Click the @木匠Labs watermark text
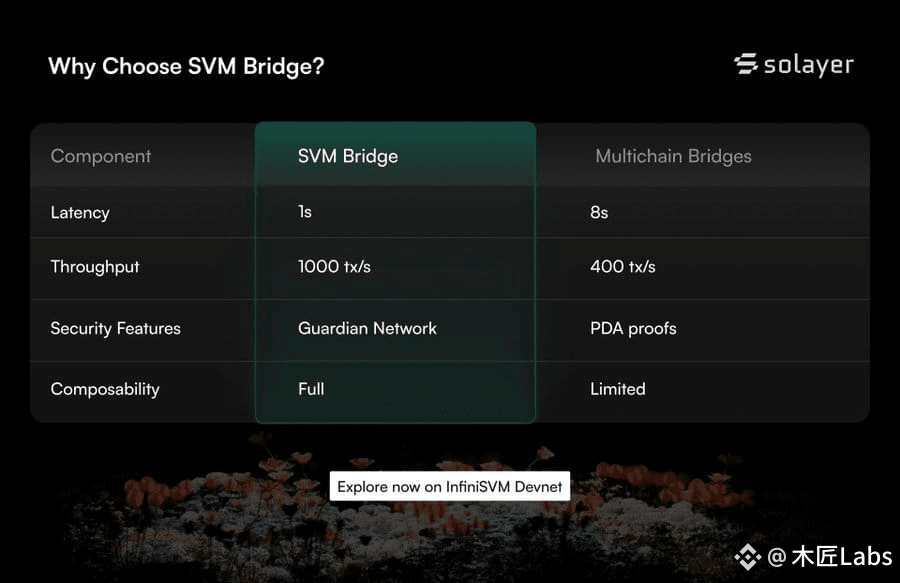This screenshot has width=900, height=583. [829, 557]
